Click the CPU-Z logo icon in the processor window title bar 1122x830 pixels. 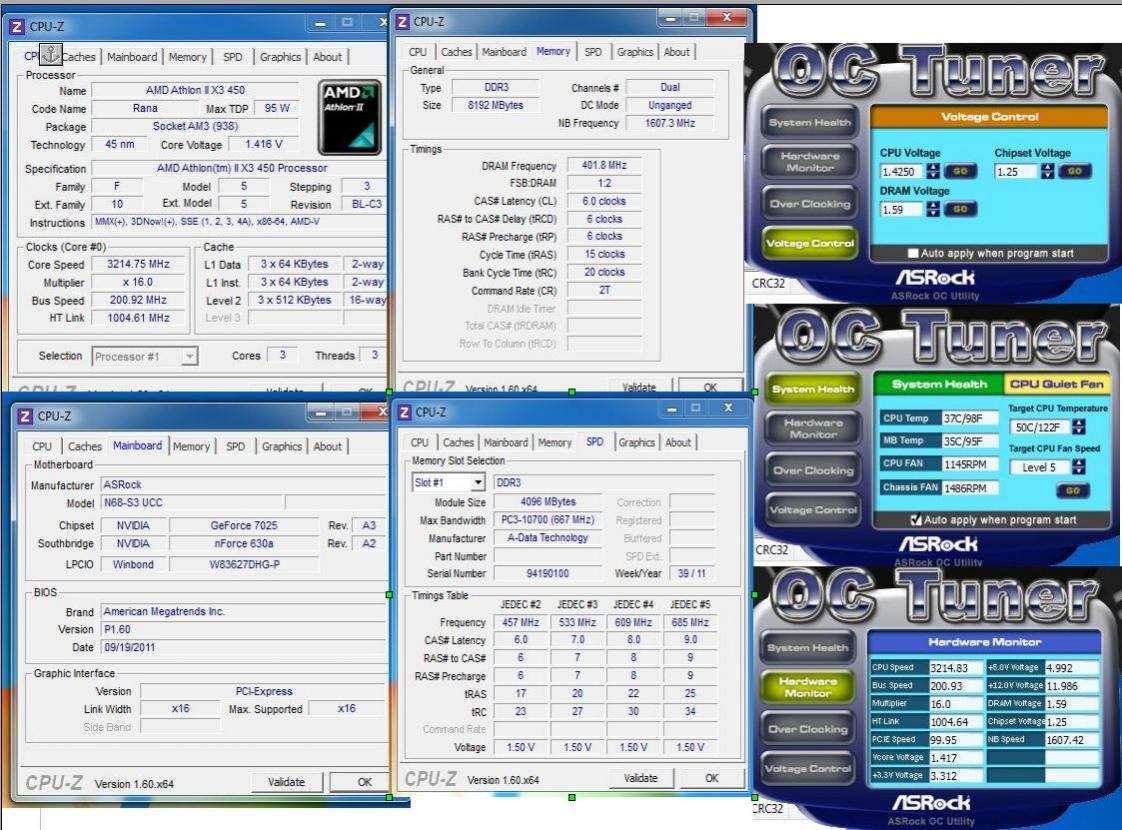[17, 27]
